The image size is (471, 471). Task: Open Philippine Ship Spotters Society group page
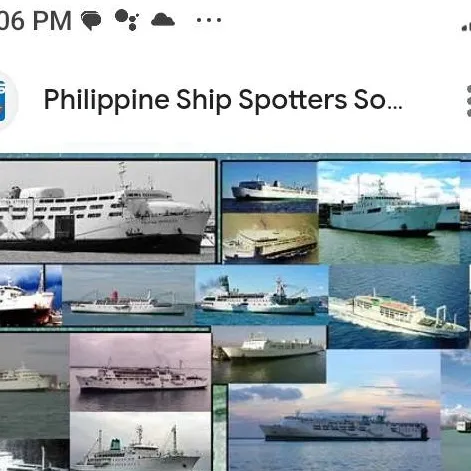(x=223, y=99)
